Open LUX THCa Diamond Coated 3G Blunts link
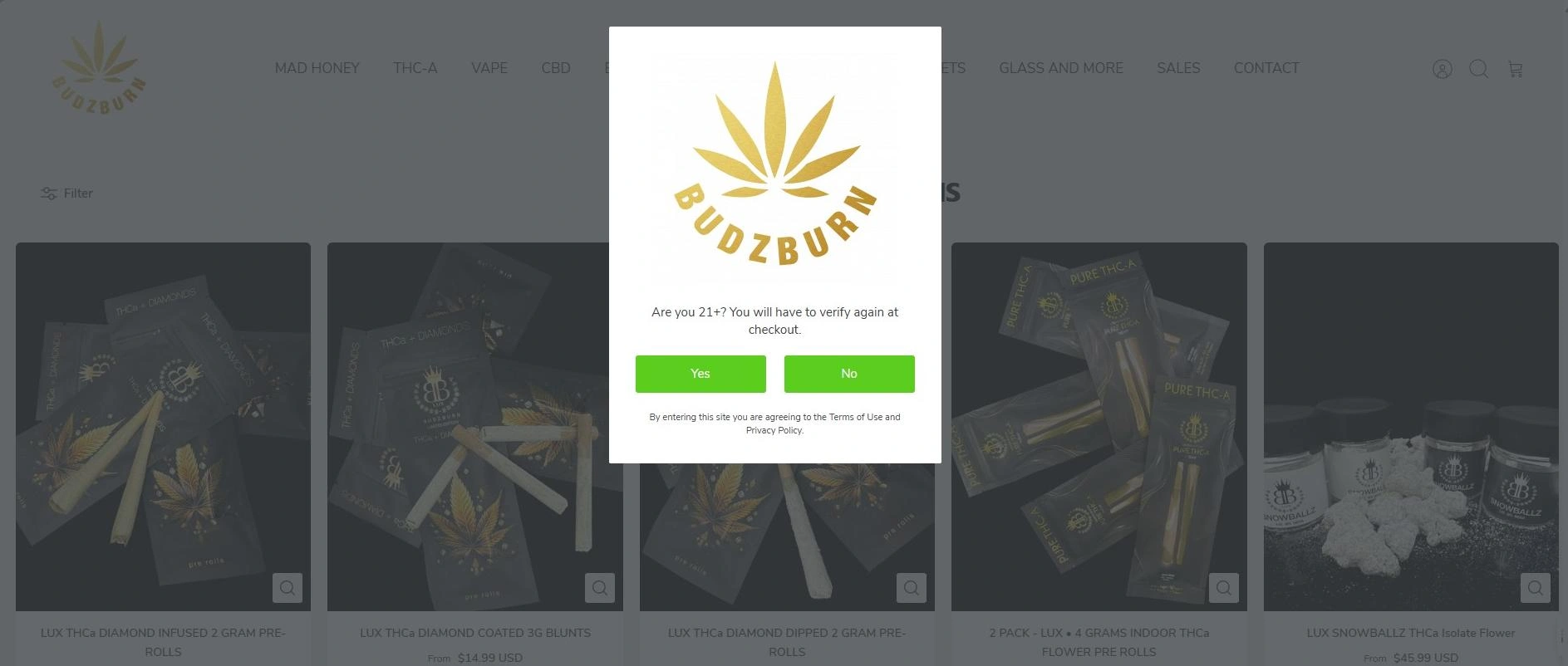This screenshot has height=666, width=1568. (475, 633)
